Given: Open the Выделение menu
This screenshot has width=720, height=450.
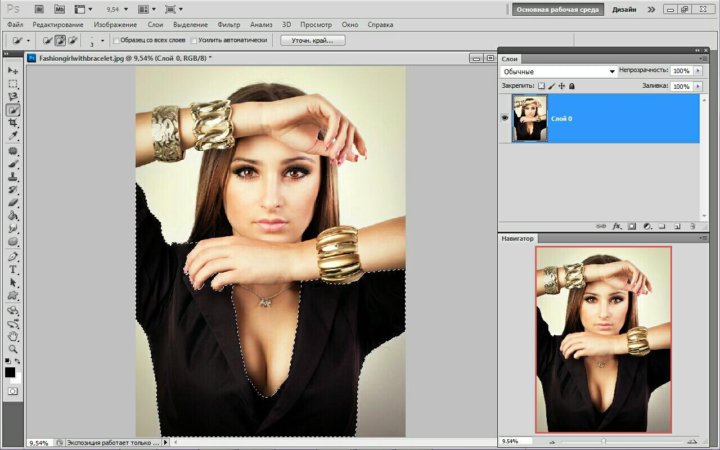Looking at the screenshot, I should pyautogui.click(x=190, y=25).
